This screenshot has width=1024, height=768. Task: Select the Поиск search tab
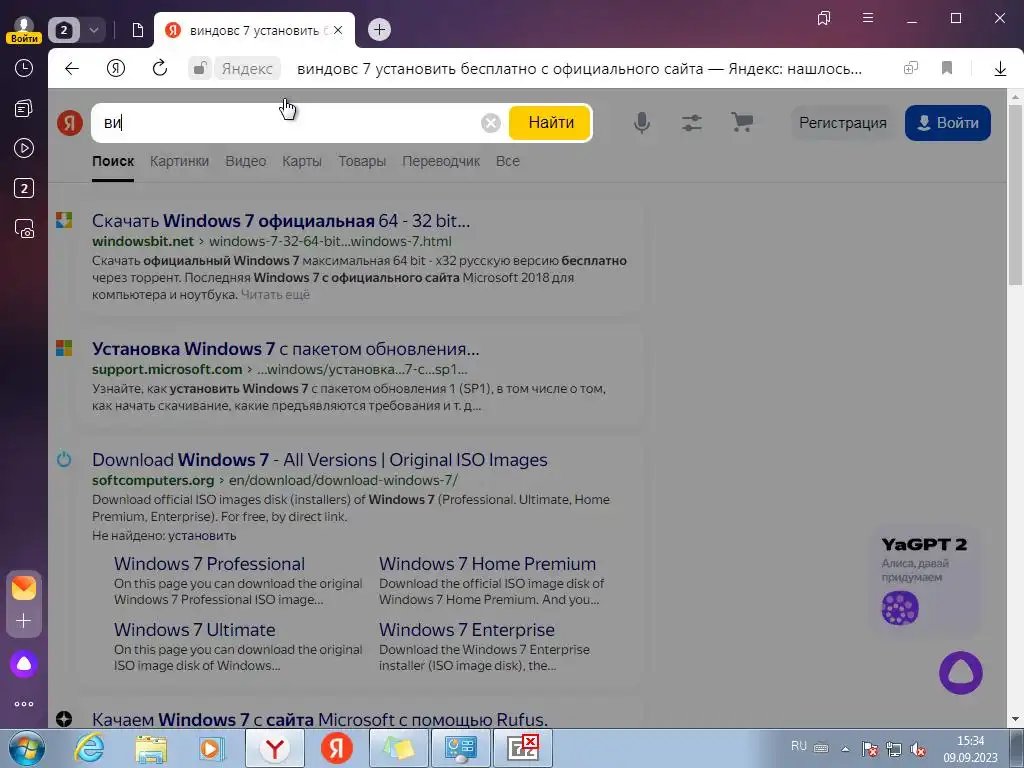point(113,161)
